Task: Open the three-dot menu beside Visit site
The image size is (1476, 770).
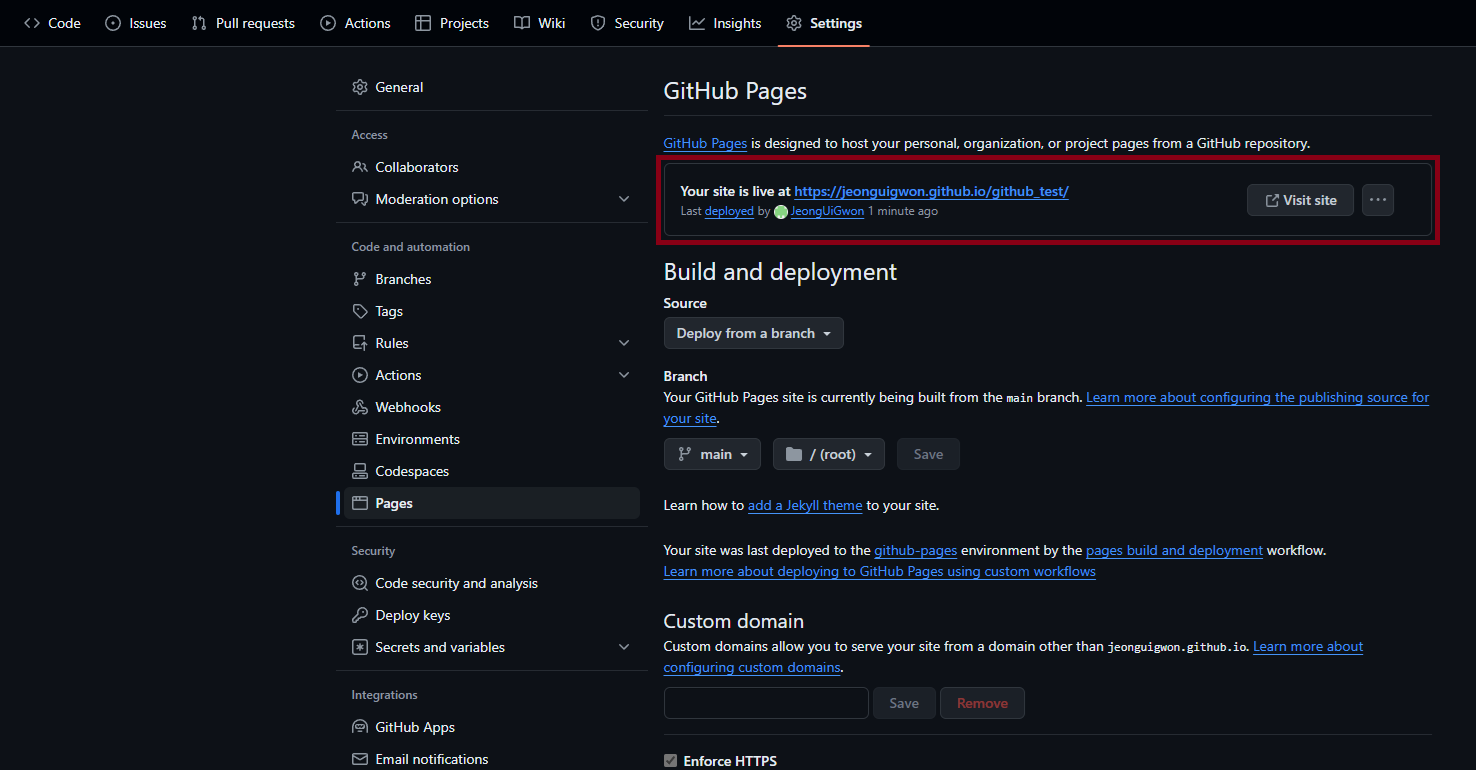Action: 1378,200
